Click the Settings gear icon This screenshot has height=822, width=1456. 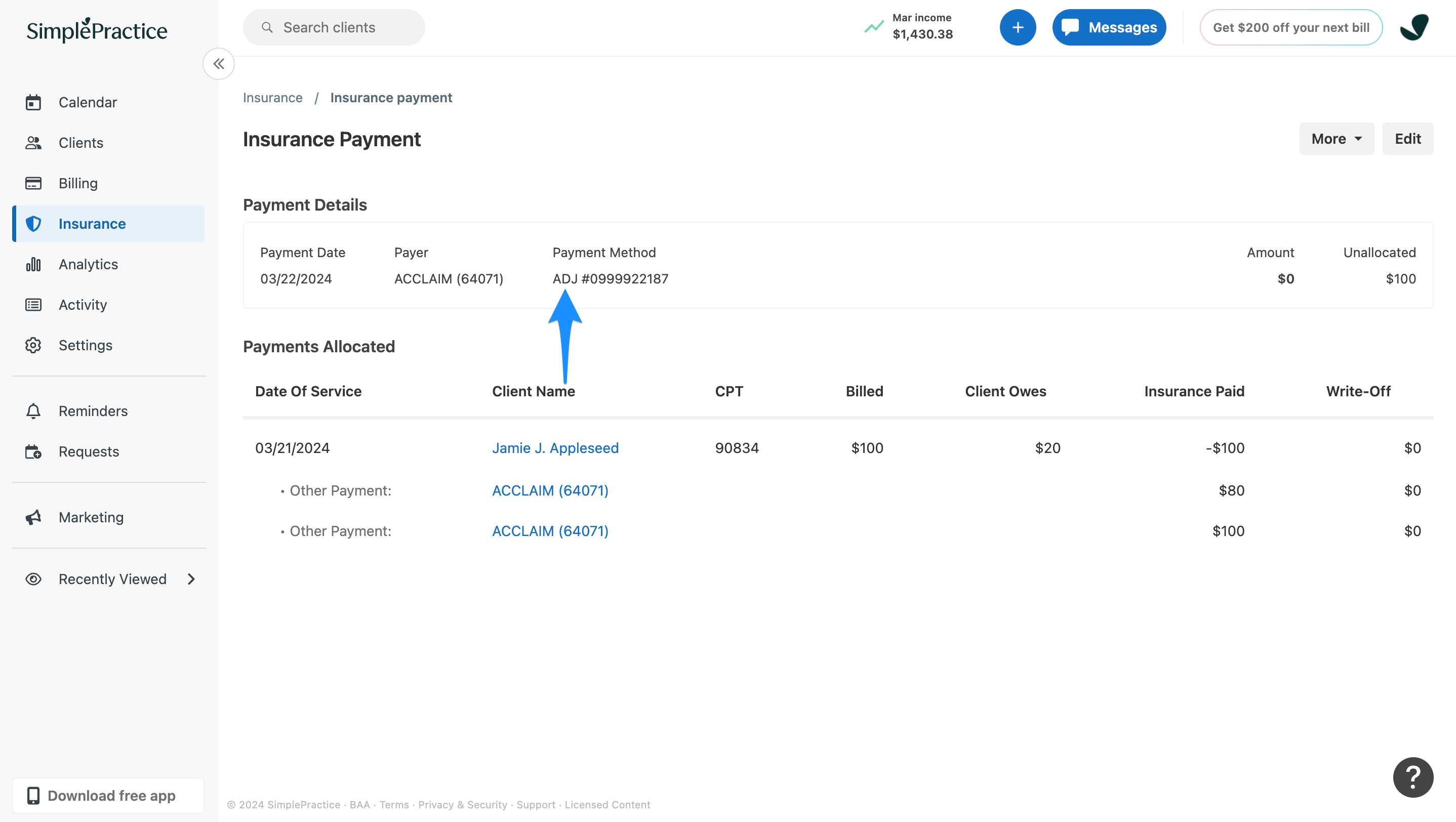coord(33,345)
